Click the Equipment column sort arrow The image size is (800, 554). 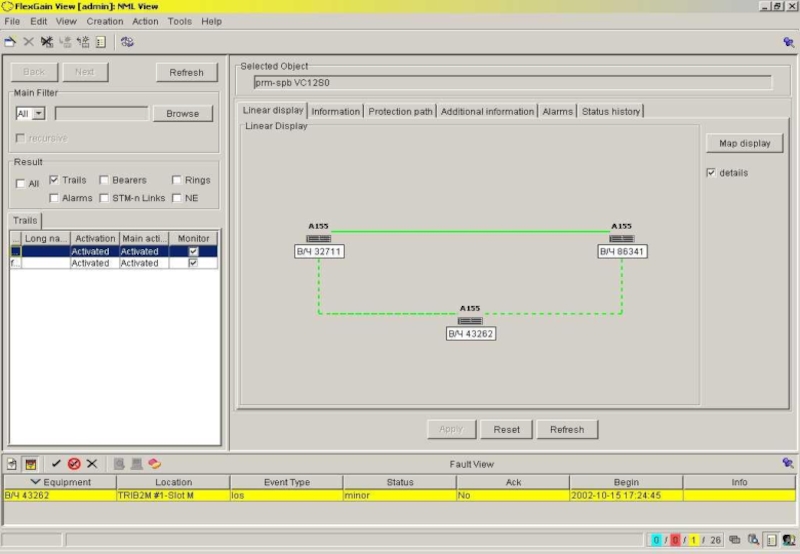(x=36, y=482)
